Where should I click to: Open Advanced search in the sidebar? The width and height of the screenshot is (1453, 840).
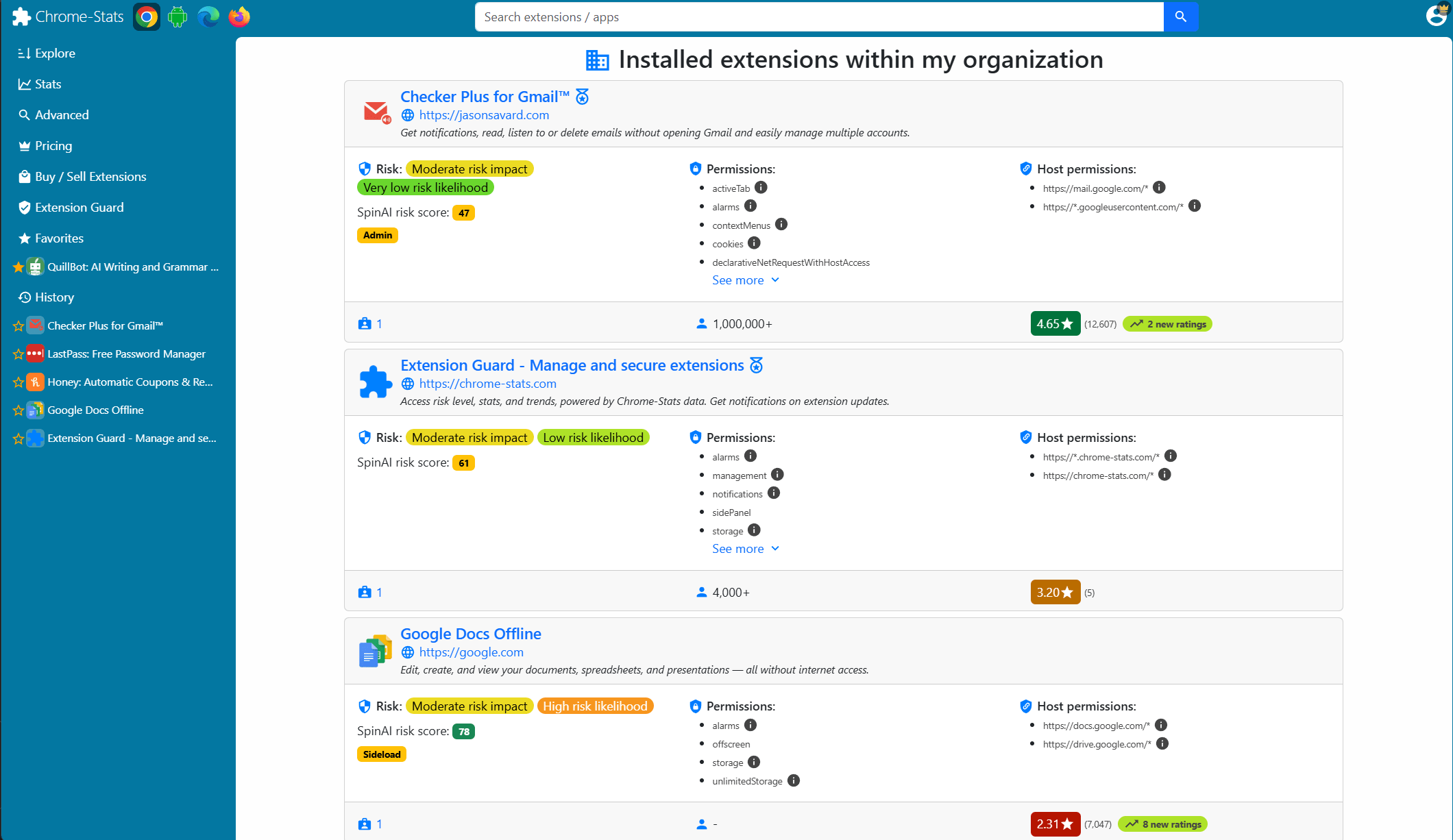[53, 115]
